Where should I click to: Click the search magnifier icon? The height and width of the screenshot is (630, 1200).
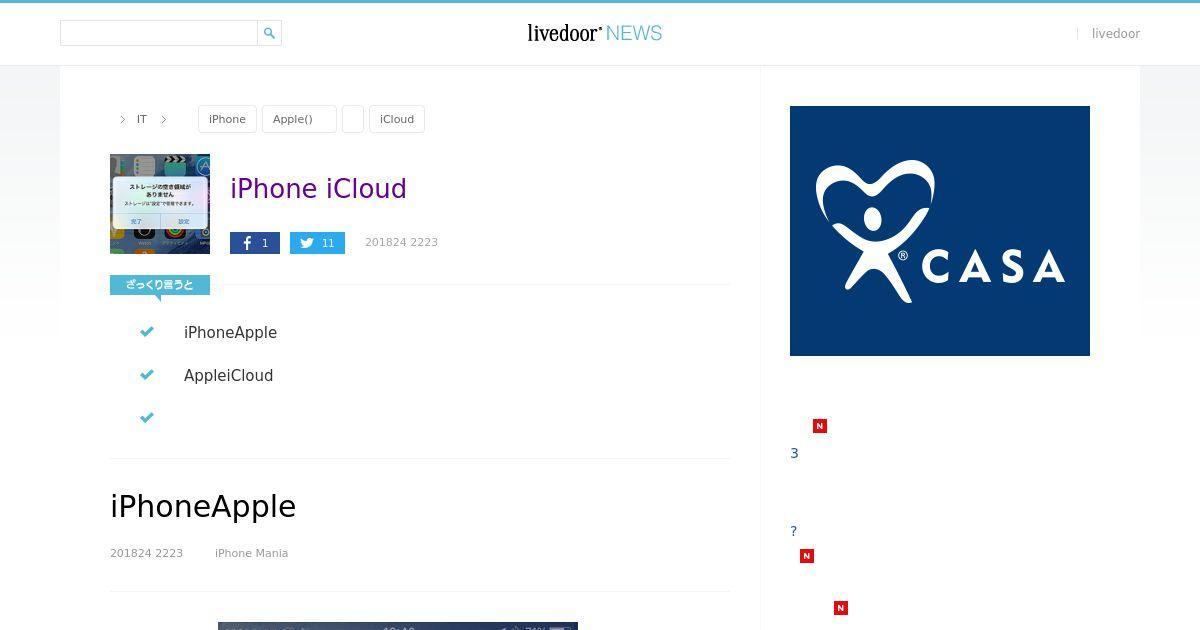[269, 33]
